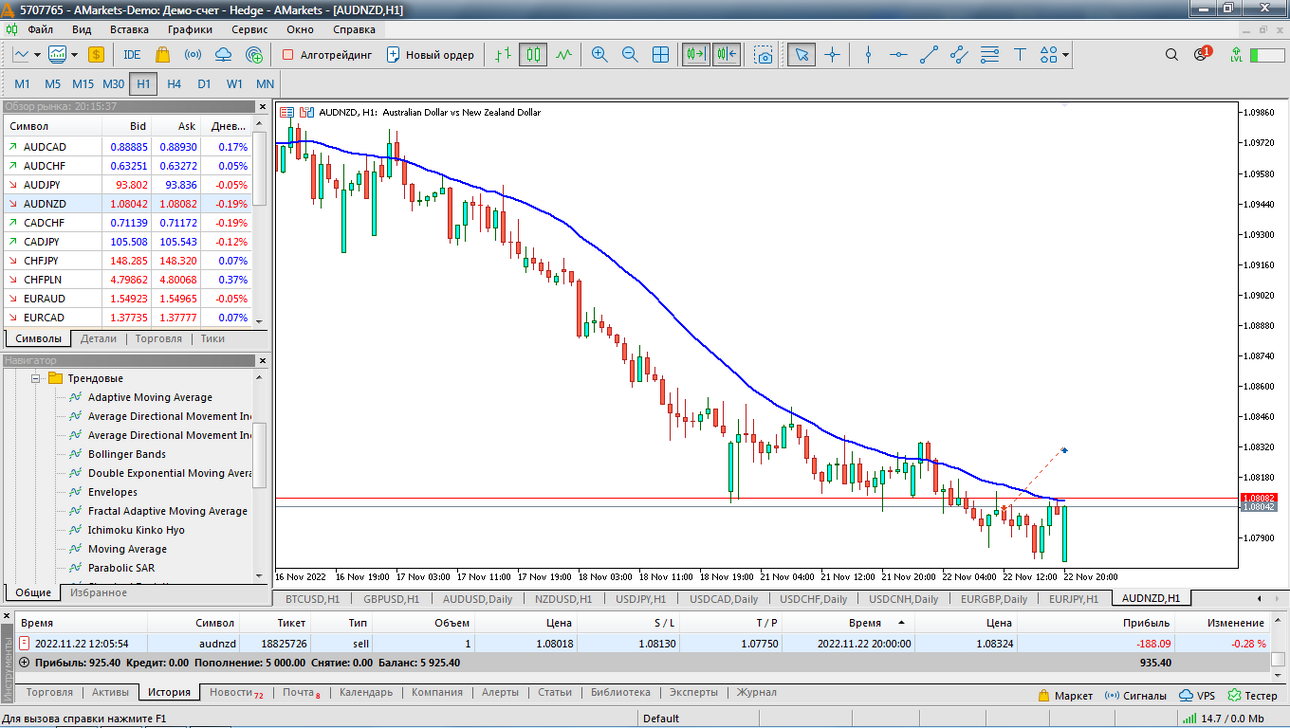Sort history by Время close column
The image size is (1290, 728).
(x=866, y=622)
